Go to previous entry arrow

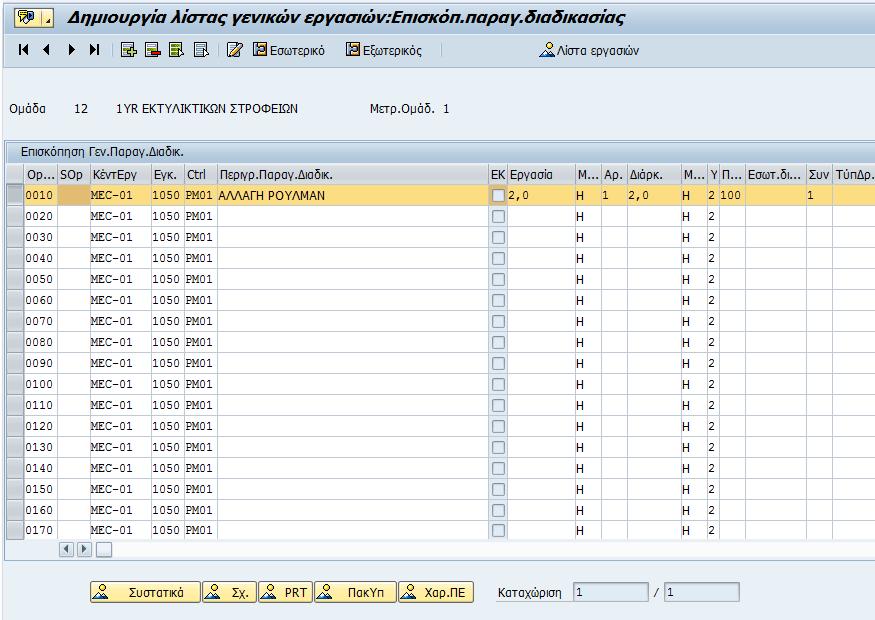(47, 50)
